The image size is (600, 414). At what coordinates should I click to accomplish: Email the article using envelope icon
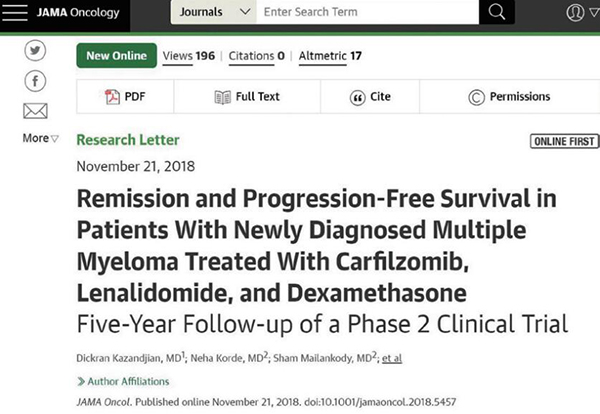pos(35,111)
